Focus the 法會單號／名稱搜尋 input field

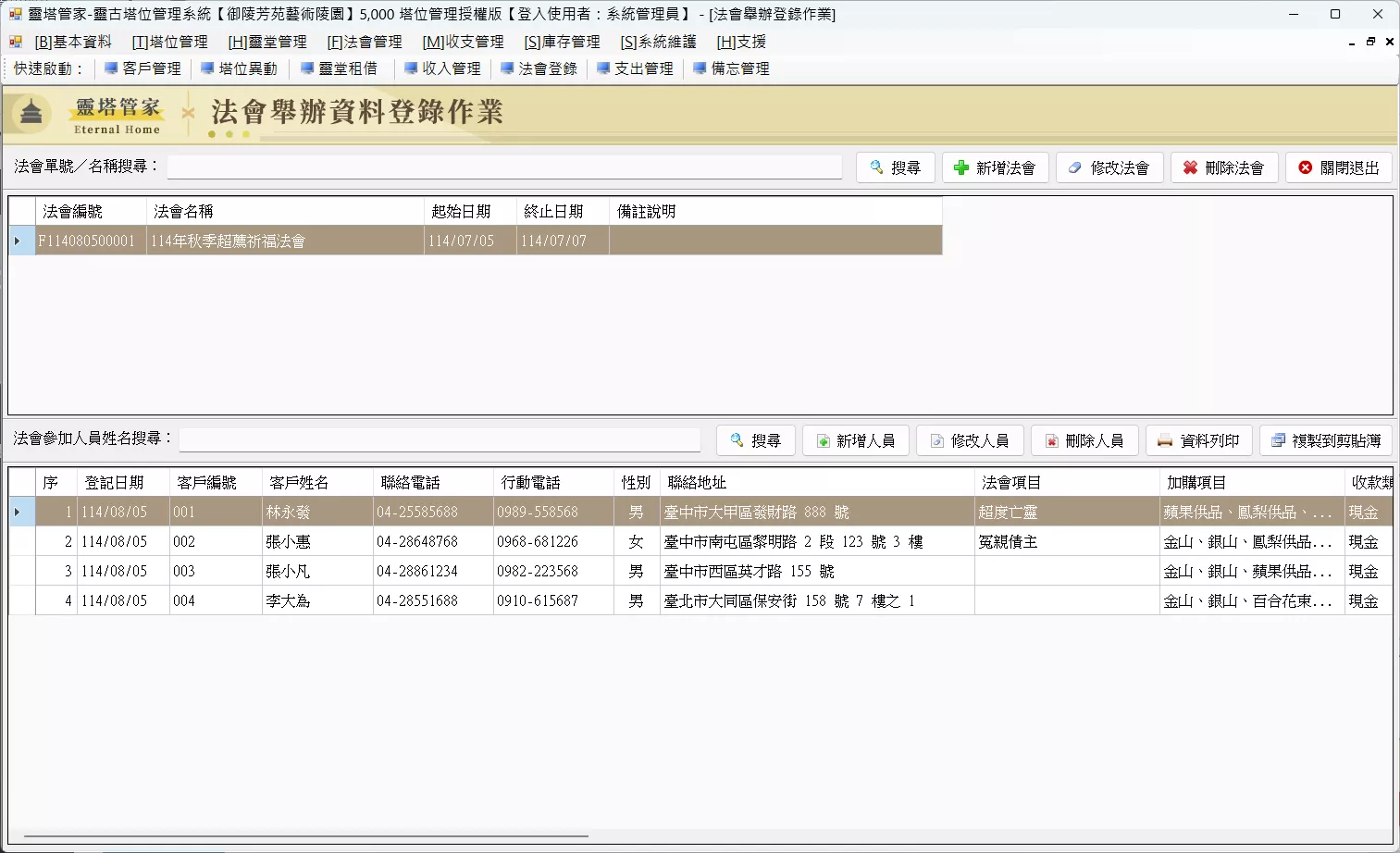coord(504,167)
